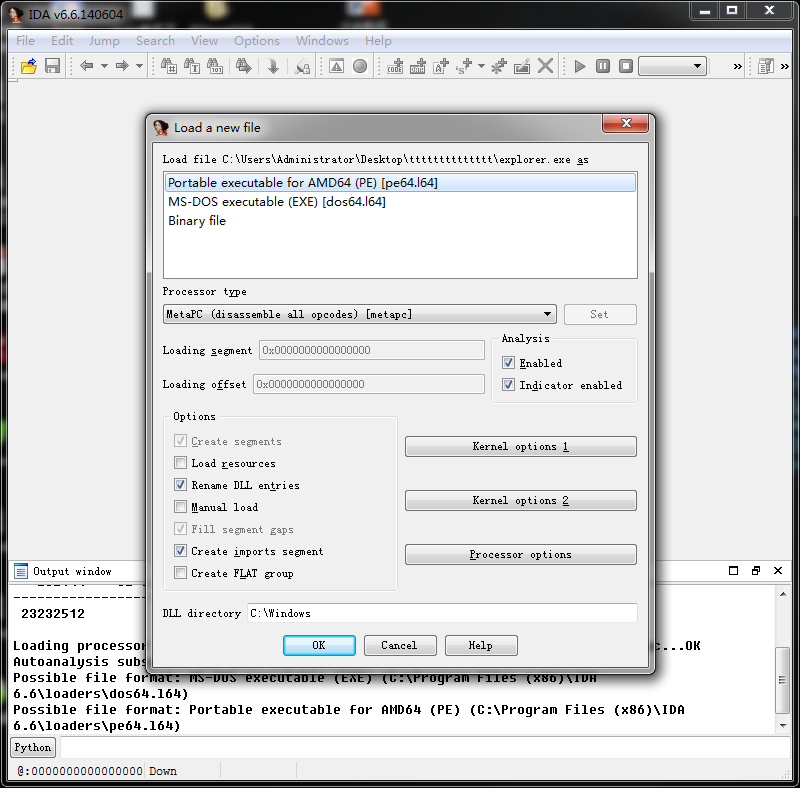
Task: Click the Python command line button
Action: pos(33,747)
